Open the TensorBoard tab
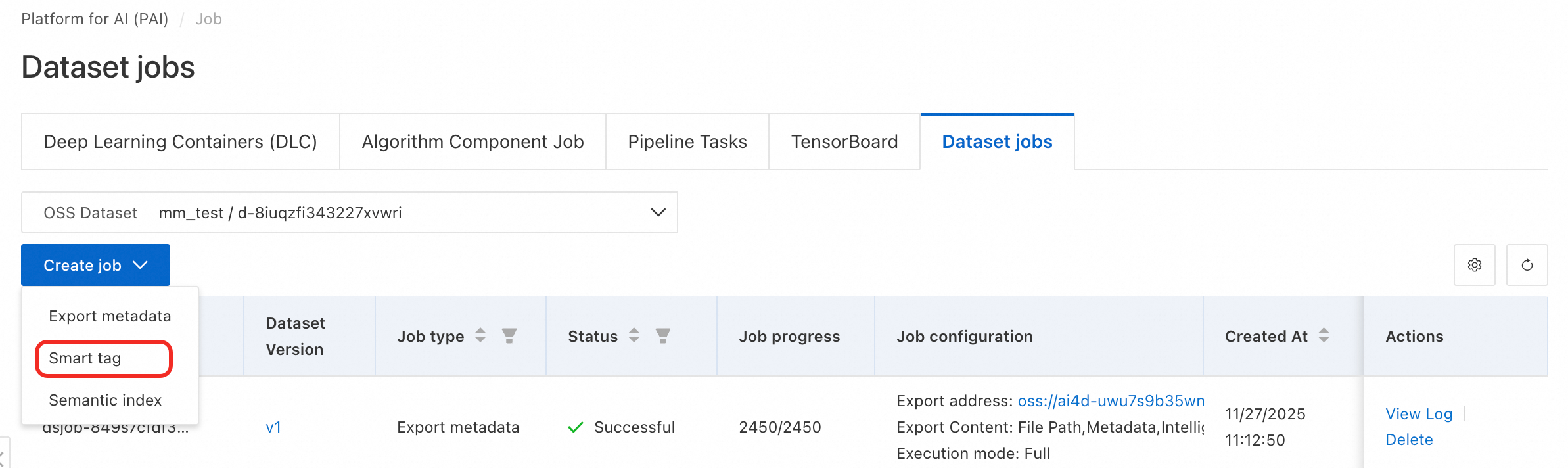 [844, 142]
